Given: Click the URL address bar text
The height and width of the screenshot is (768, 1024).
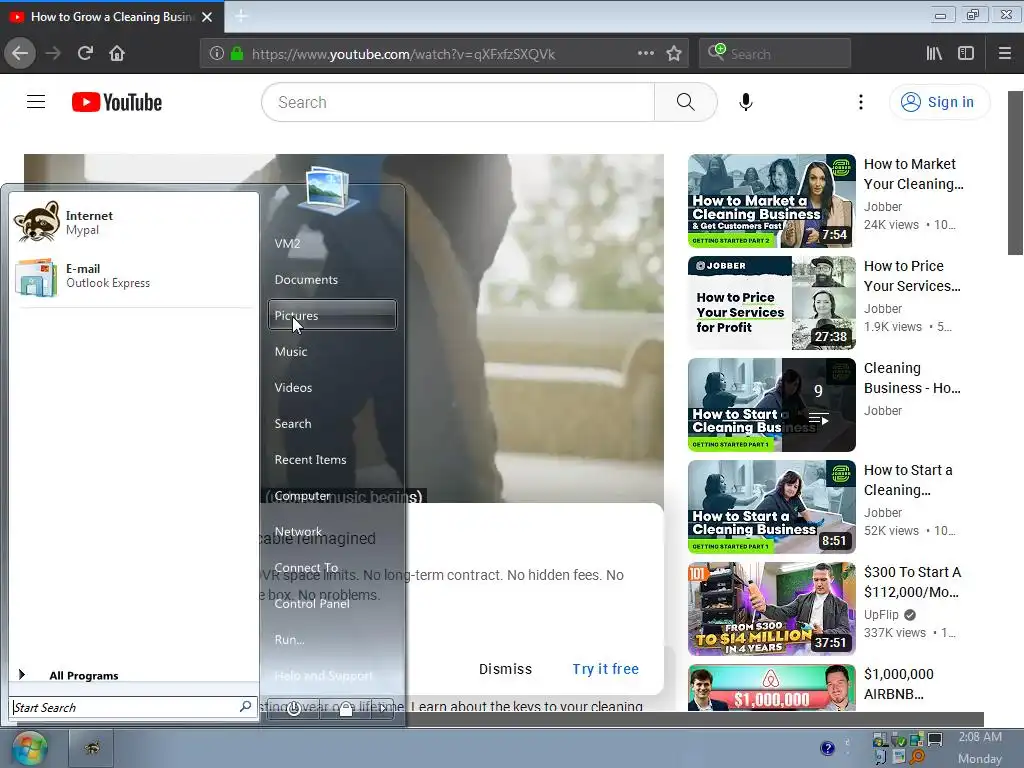Looking at the screenshot, I should click(x=403, y=54).
